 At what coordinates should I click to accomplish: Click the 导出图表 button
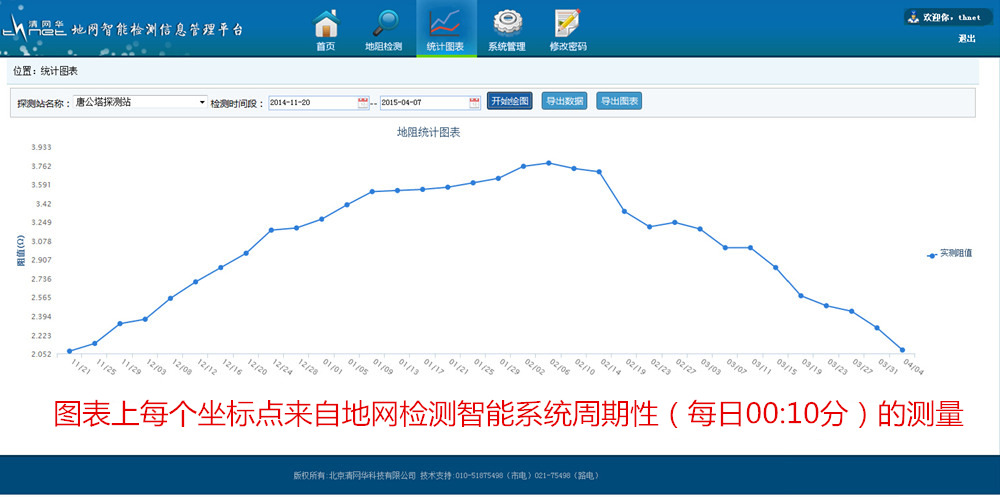coord(619,101)
